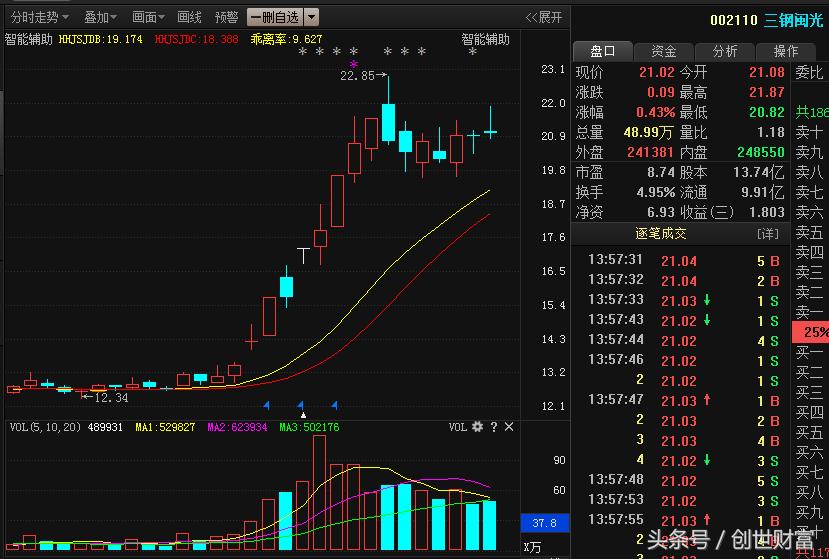Switch to the 分析 tab
The image size is (829, 559).
point(725,51)
